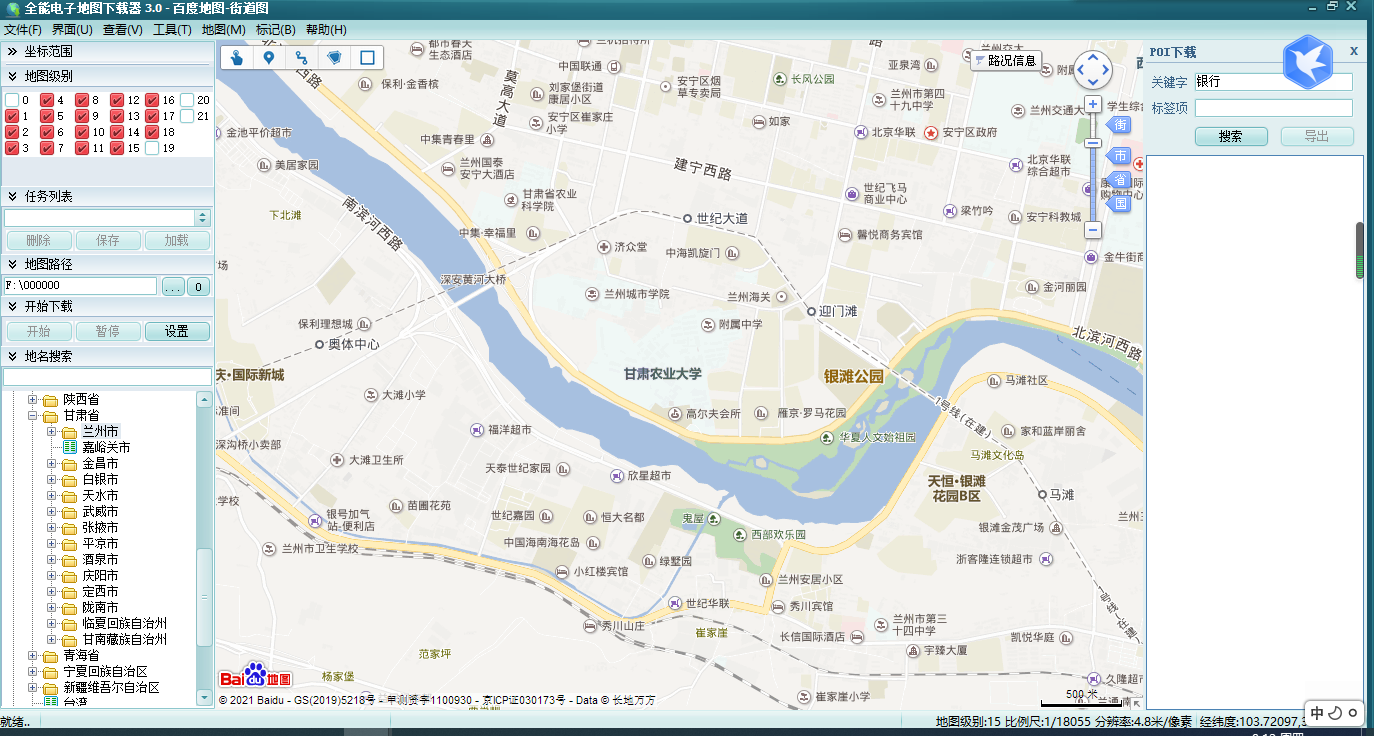Select the polyline route drawing tool
1374x736 pixels.
coord(302,57)
